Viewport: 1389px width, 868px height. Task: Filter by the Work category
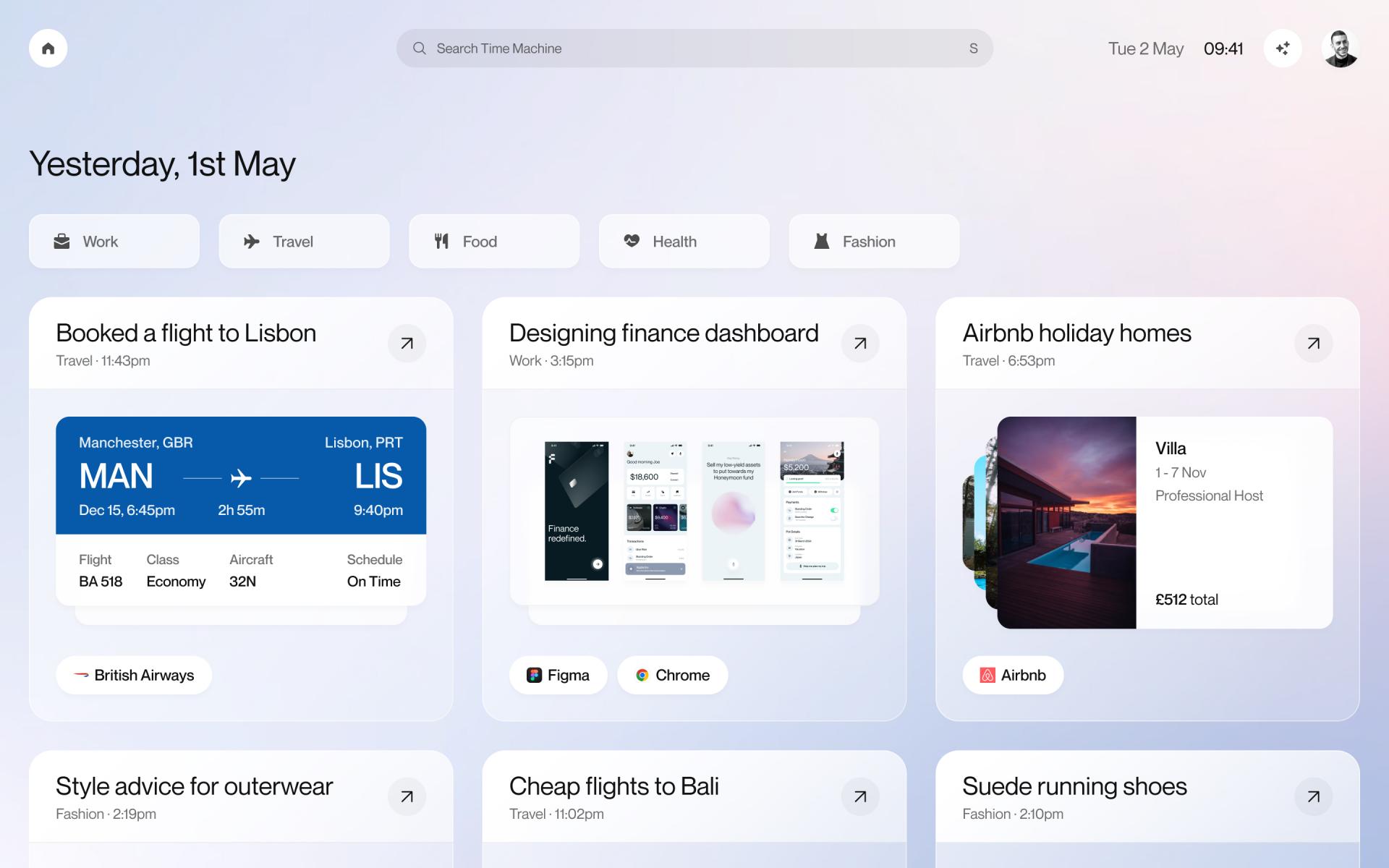coord(114,242)
